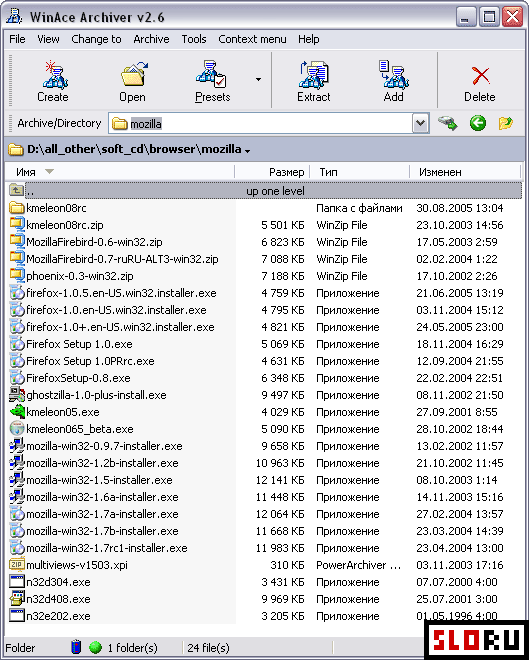Click the Open archive toolbar icon

(x=134, y=75)
